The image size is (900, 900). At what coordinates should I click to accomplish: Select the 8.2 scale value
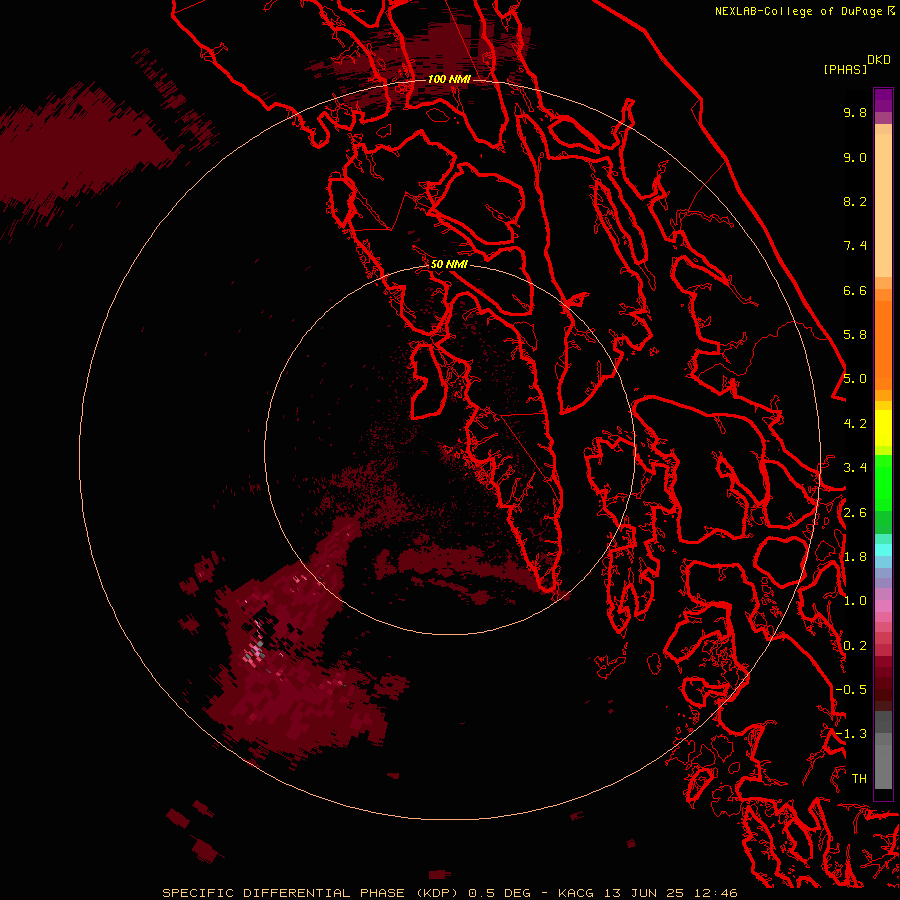pos(855,201)
